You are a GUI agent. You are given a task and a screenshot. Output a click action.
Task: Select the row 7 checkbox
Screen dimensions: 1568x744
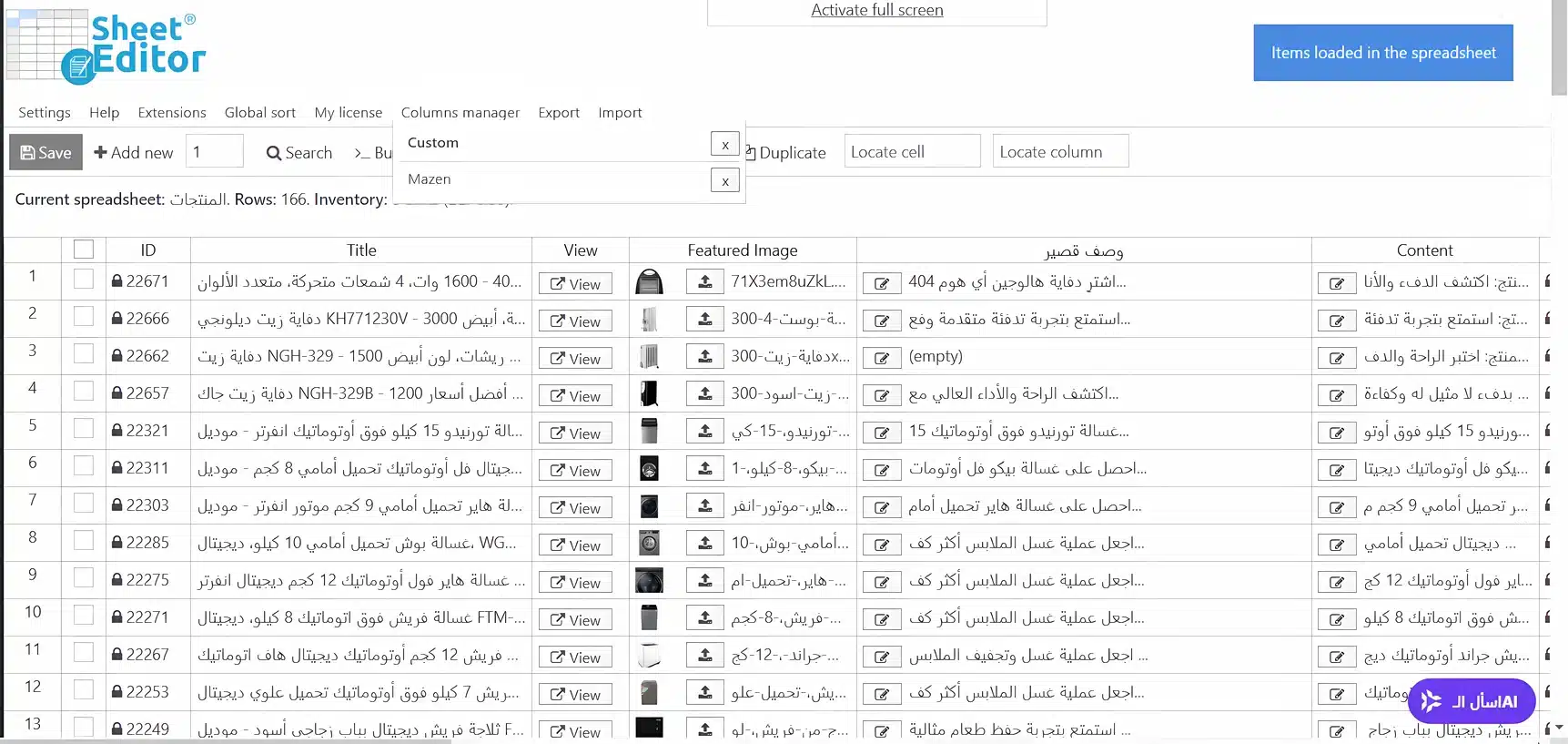(x=84, y=504)
